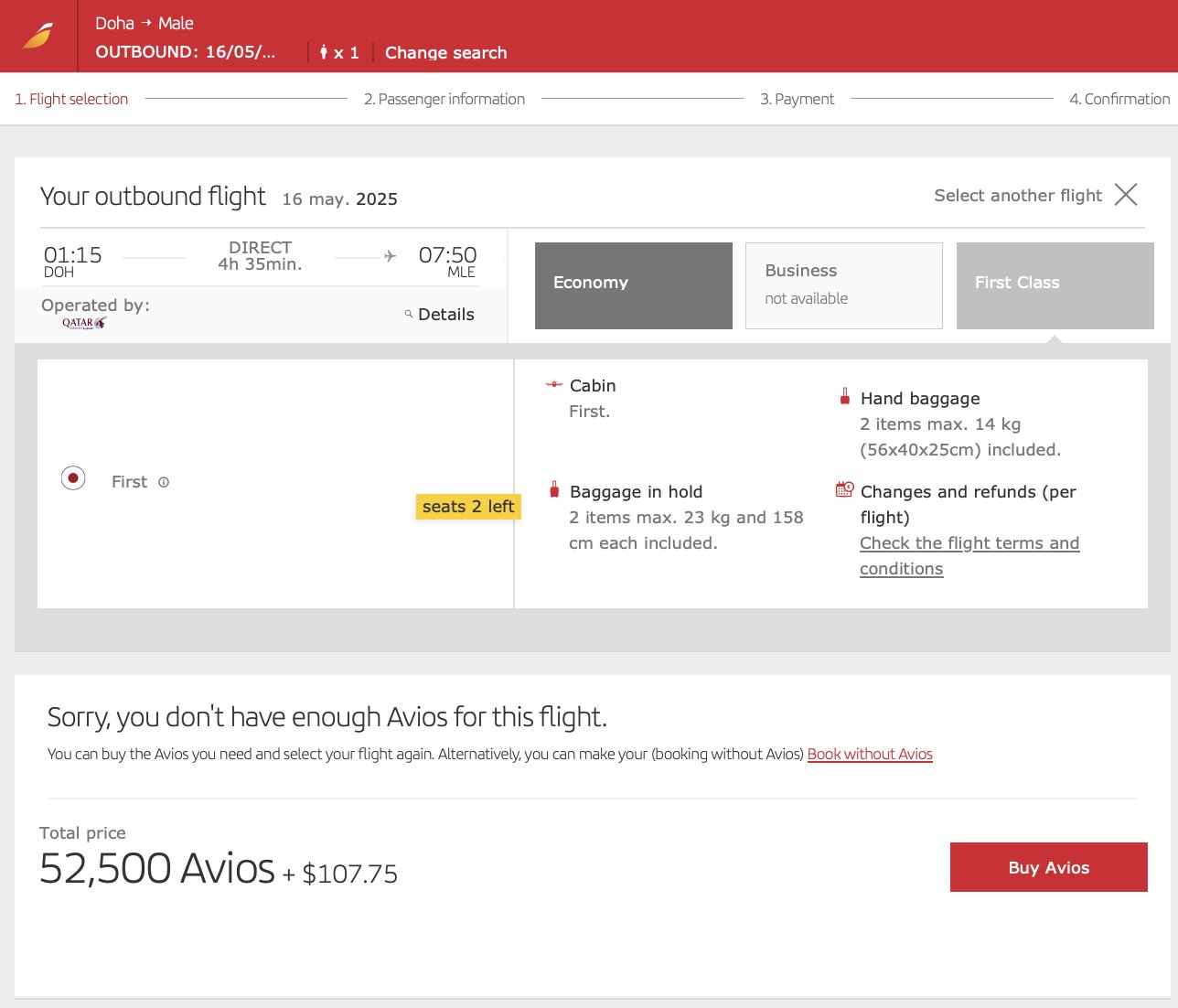Open Change search in header
1178x1008 pixels.
pos(445,52)
